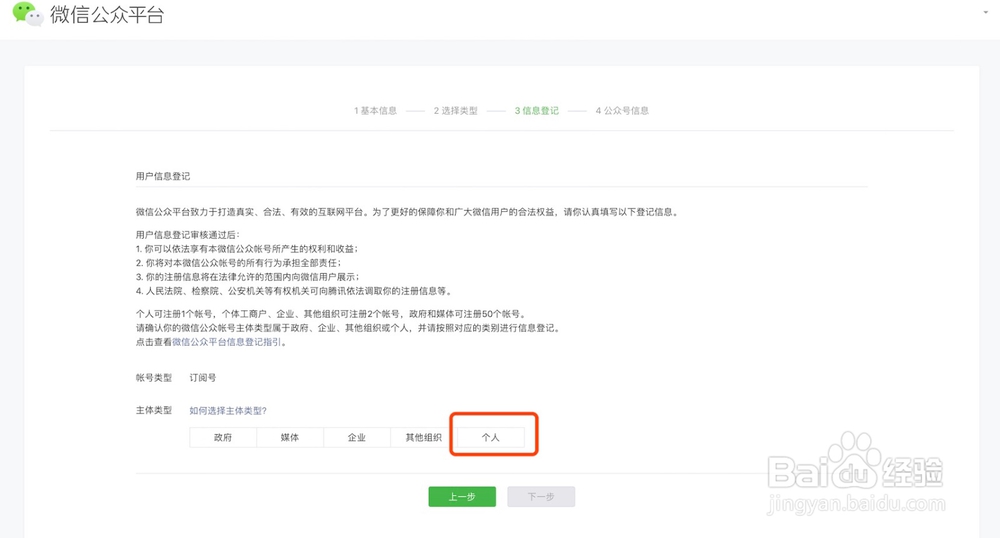Select the 个人 entity type
This screenshot has width=1000, height=538.
491,437
